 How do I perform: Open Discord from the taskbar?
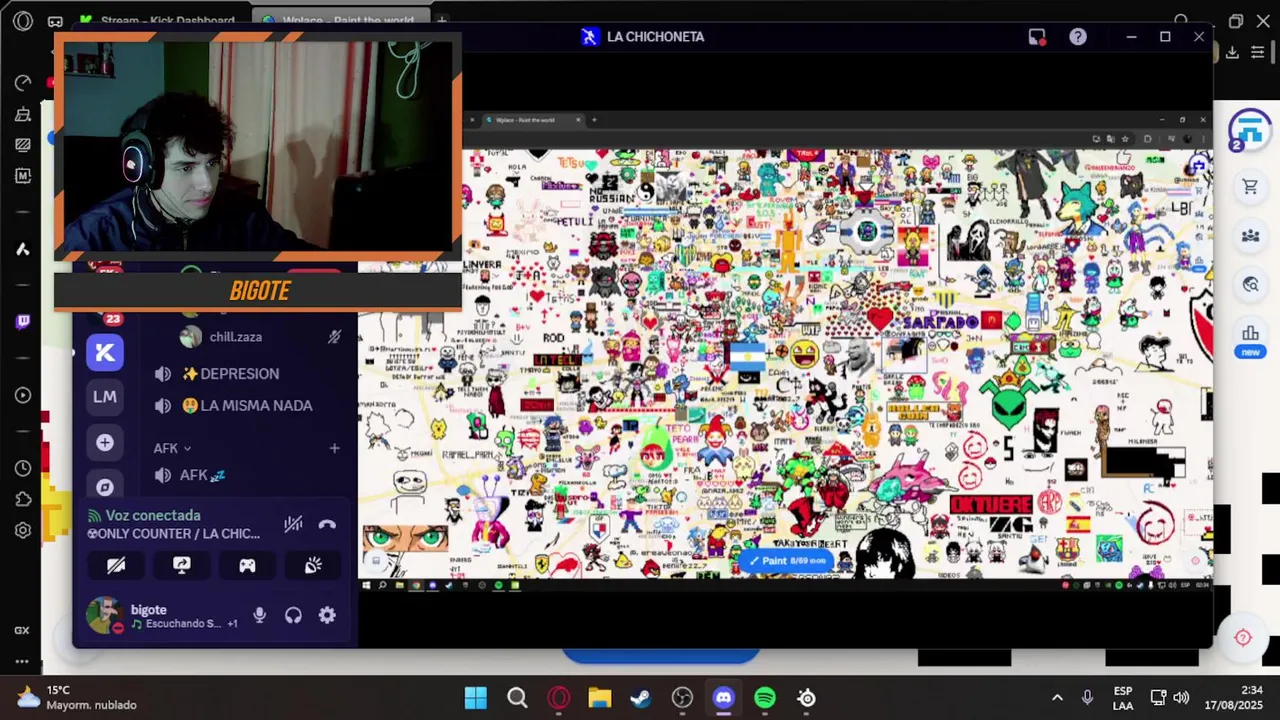click(x=723, y=698)
